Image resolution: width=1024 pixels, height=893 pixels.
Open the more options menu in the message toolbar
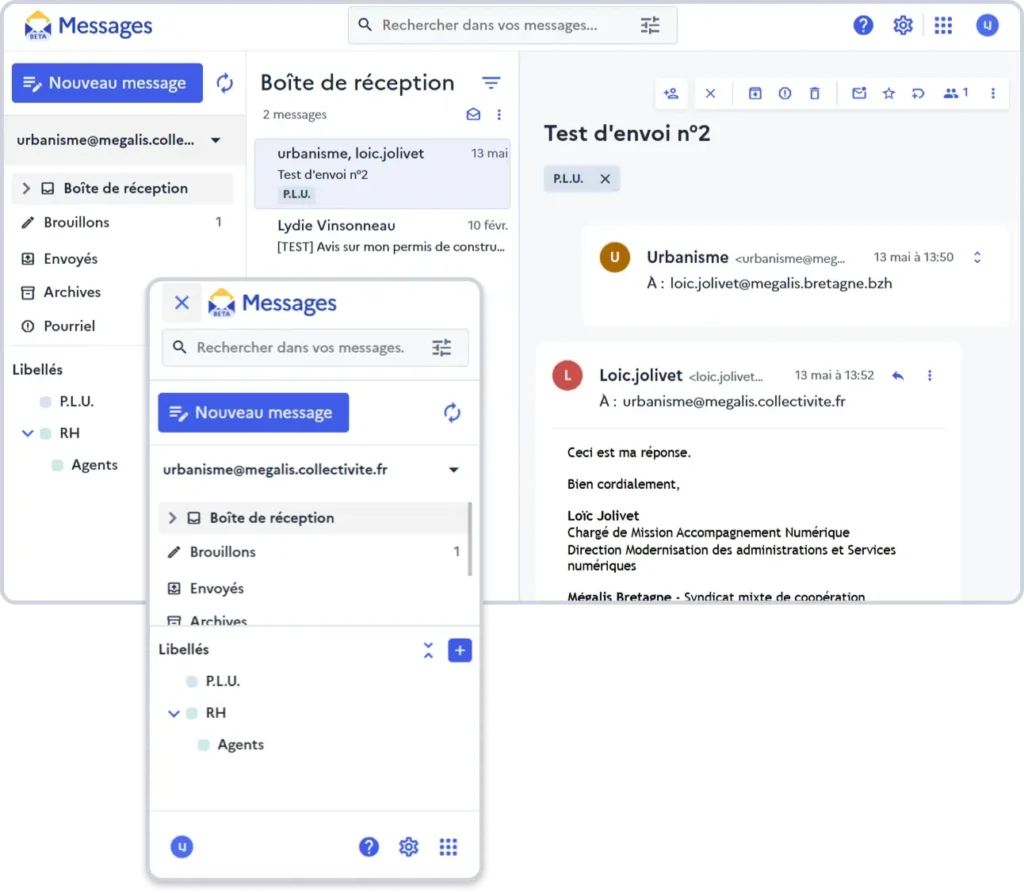pos(993,93)
